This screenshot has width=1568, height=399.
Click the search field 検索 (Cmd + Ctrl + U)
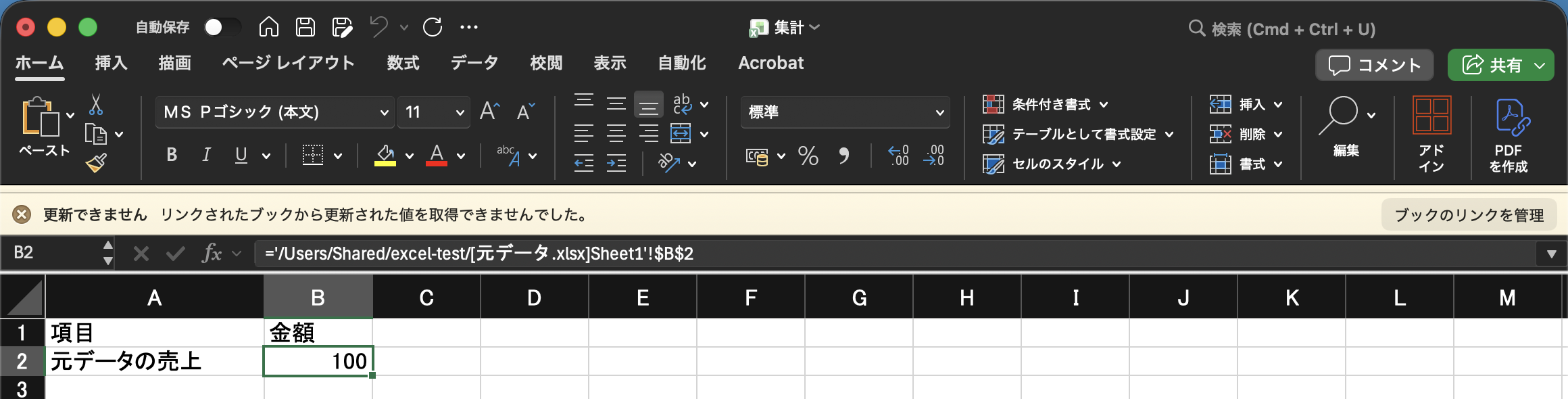[x=1281, y=29]
